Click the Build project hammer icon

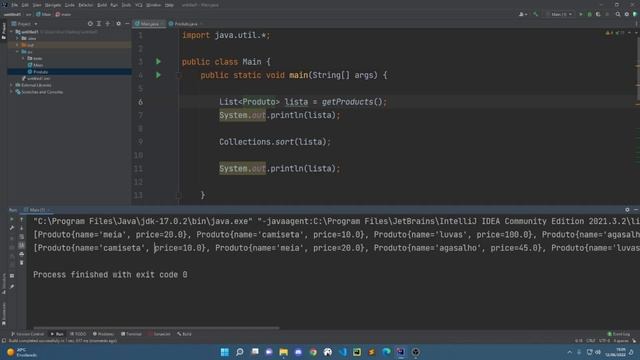pyautogui.click(x=536, y=14)
